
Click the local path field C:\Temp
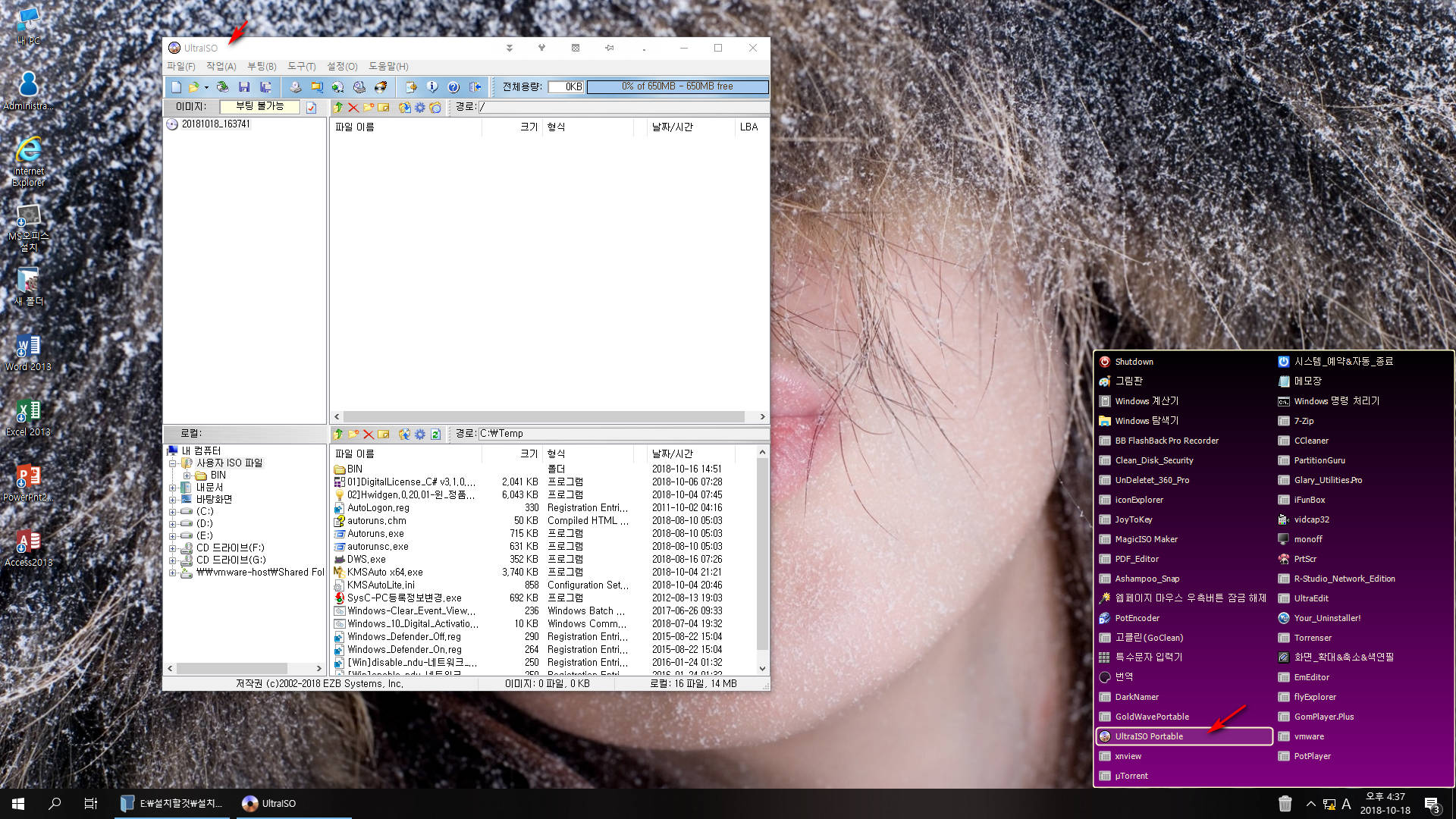point(623,434)
